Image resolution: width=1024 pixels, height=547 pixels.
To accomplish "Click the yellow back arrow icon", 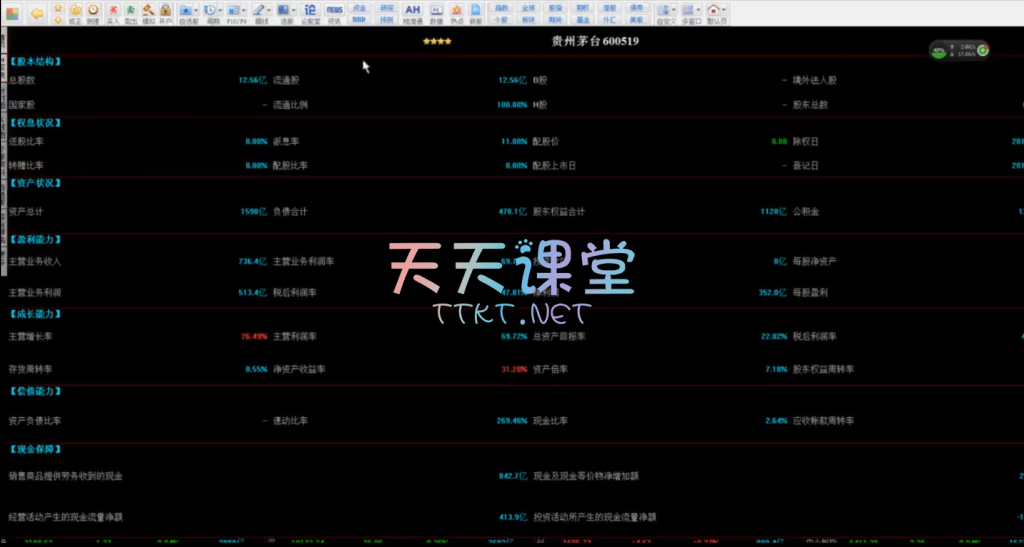I will 37,13.
